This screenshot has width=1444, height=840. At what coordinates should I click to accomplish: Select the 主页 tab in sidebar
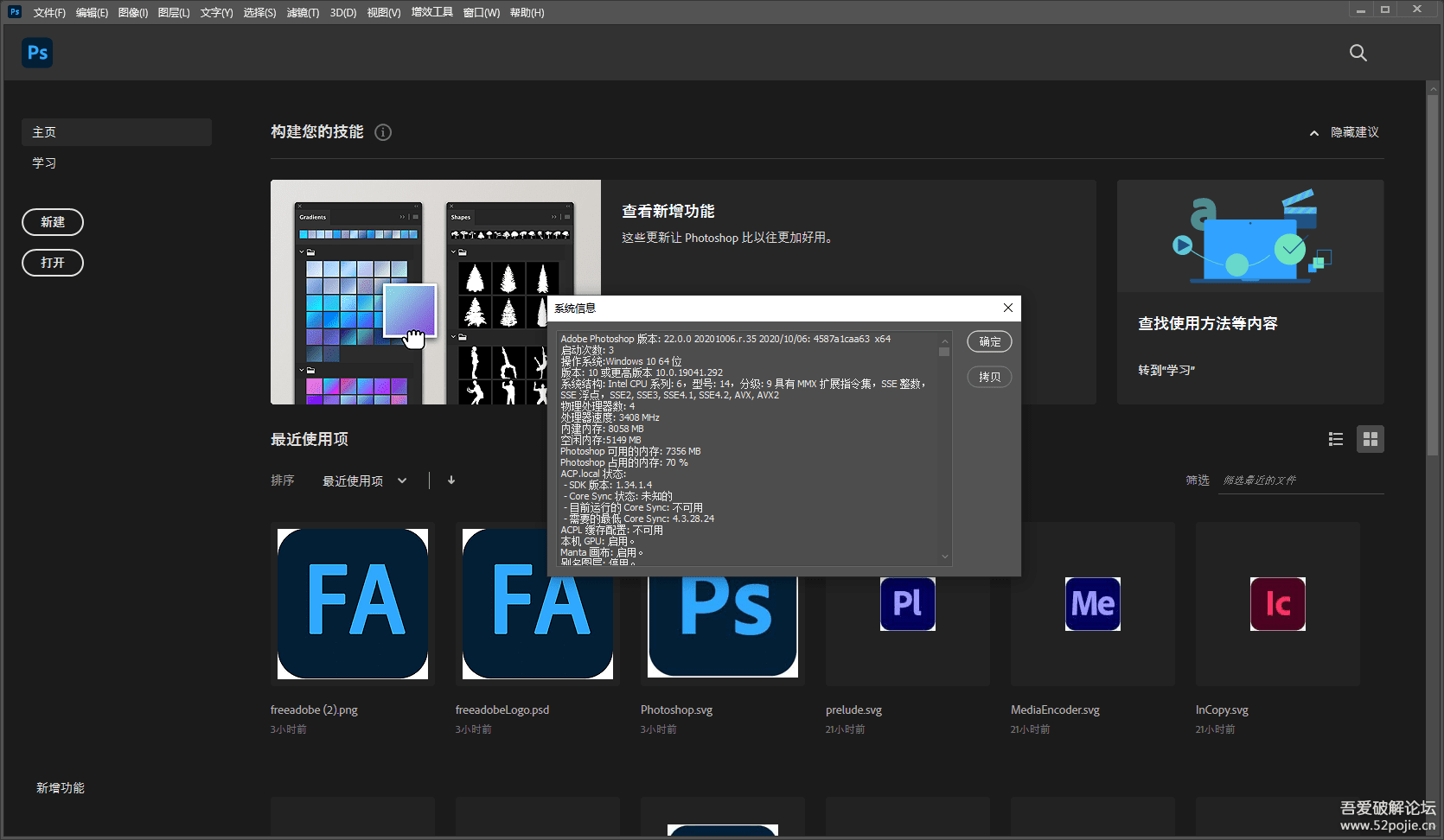[117, 132]
